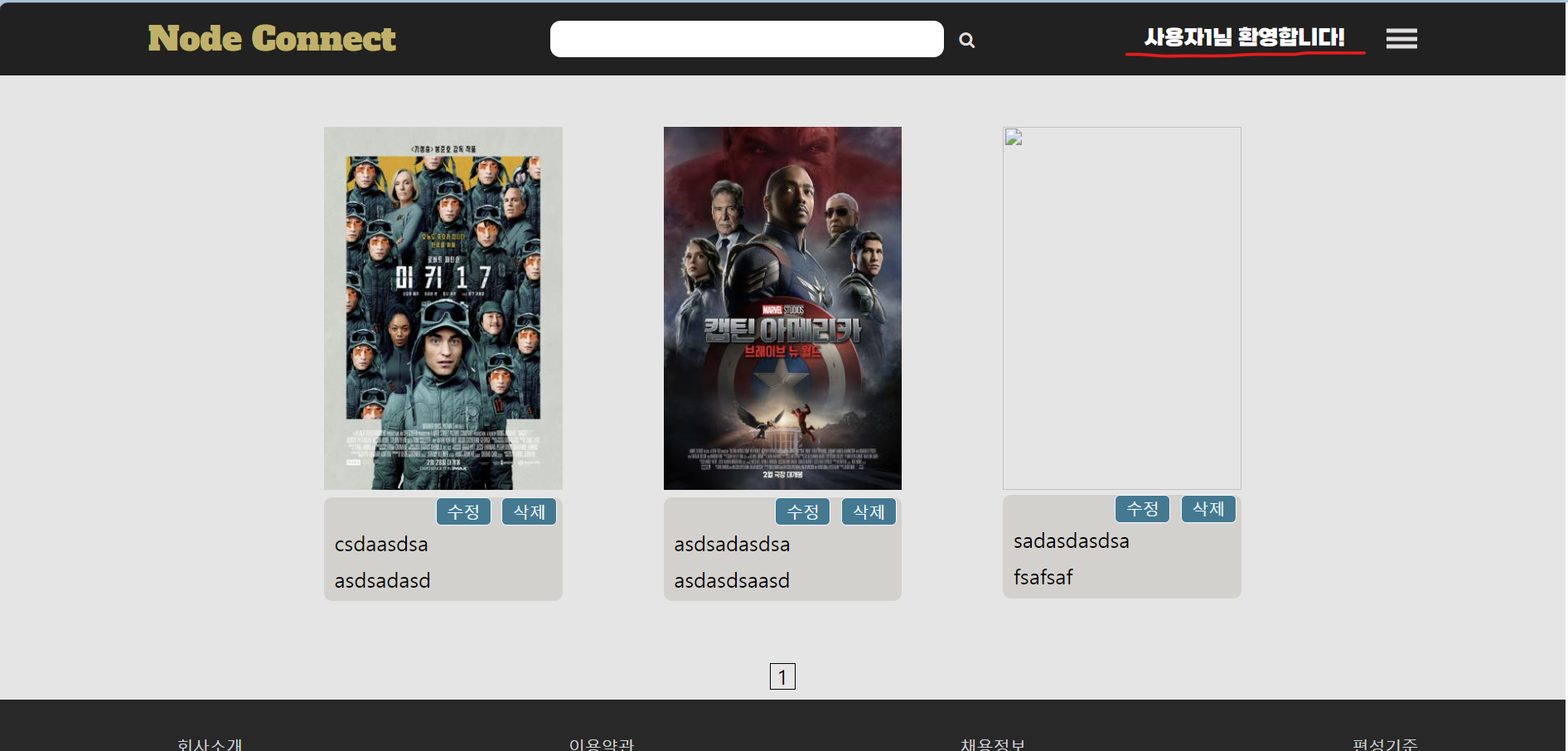Click 삭제 on the sadasdasdsa card
The width and height of the screenshot is (1568, 751).
click(1208, 508)
